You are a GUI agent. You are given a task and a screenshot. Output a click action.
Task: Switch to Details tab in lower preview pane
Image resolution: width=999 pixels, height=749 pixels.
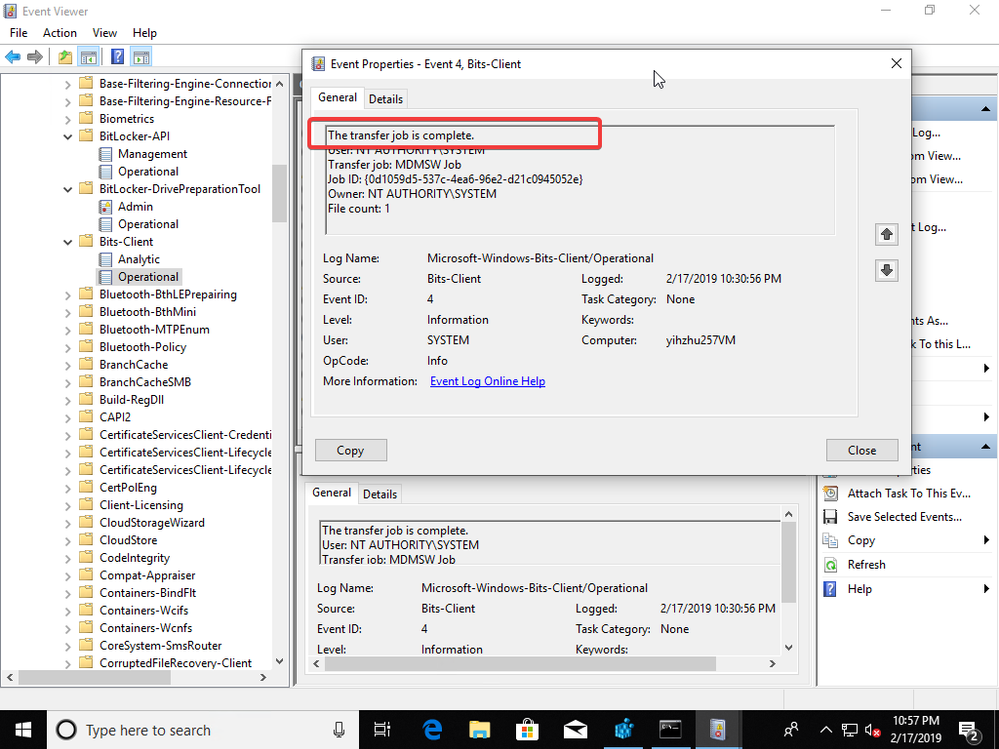pos(380,494)
